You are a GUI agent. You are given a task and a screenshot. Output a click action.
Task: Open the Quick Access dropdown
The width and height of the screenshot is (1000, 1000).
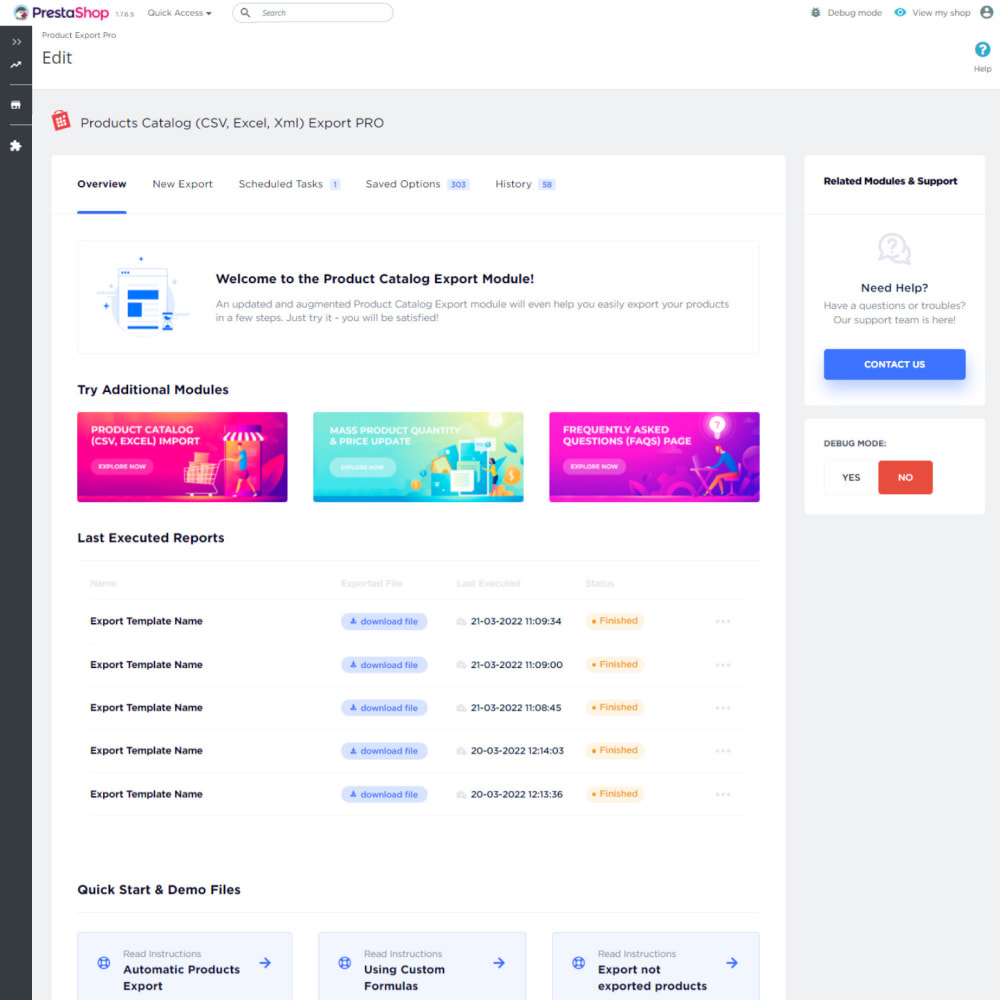[x=180, y=13]
